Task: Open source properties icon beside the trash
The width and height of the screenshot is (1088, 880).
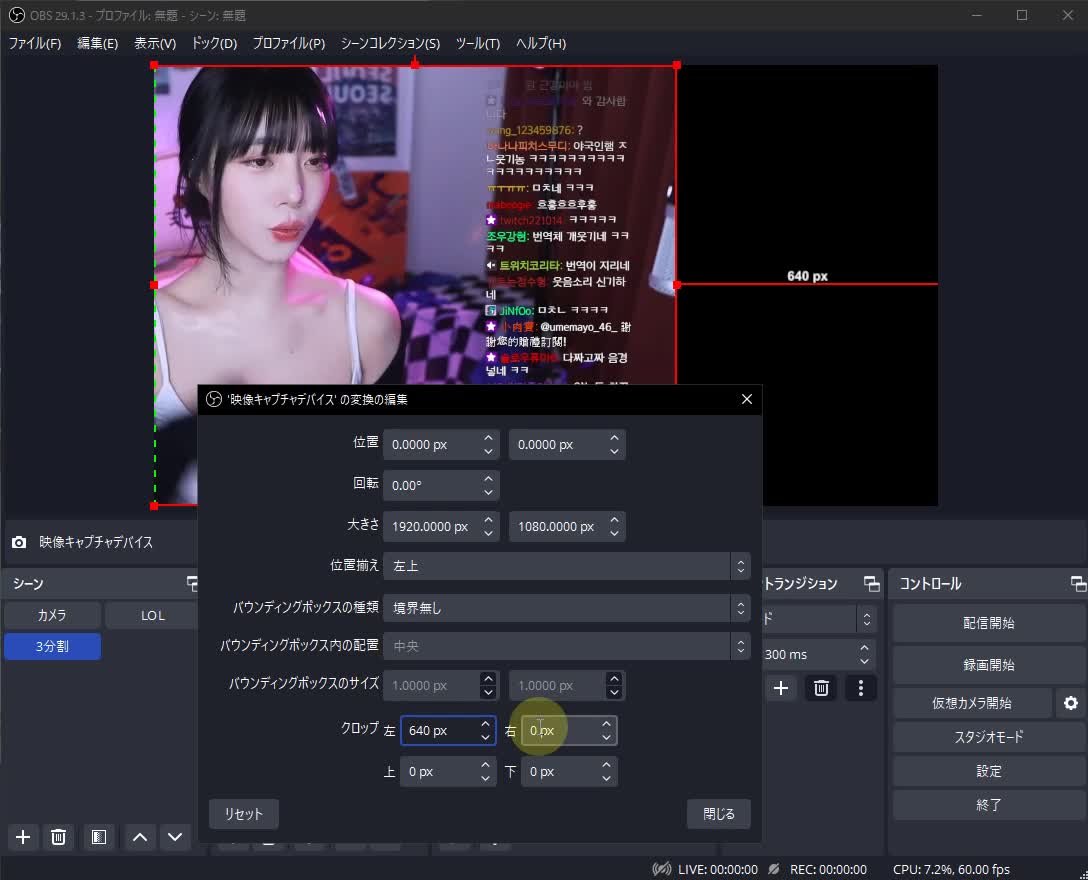Action: (x=97, y=837)
